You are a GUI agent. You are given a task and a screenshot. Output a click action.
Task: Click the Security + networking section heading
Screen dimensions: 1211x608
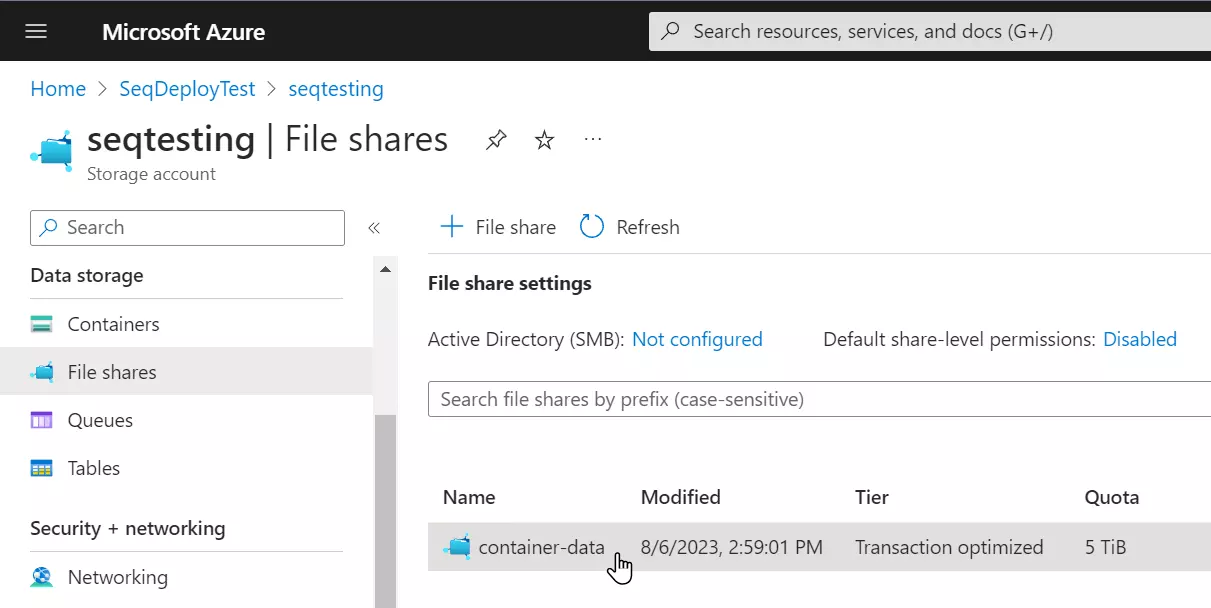click(128, 528)
